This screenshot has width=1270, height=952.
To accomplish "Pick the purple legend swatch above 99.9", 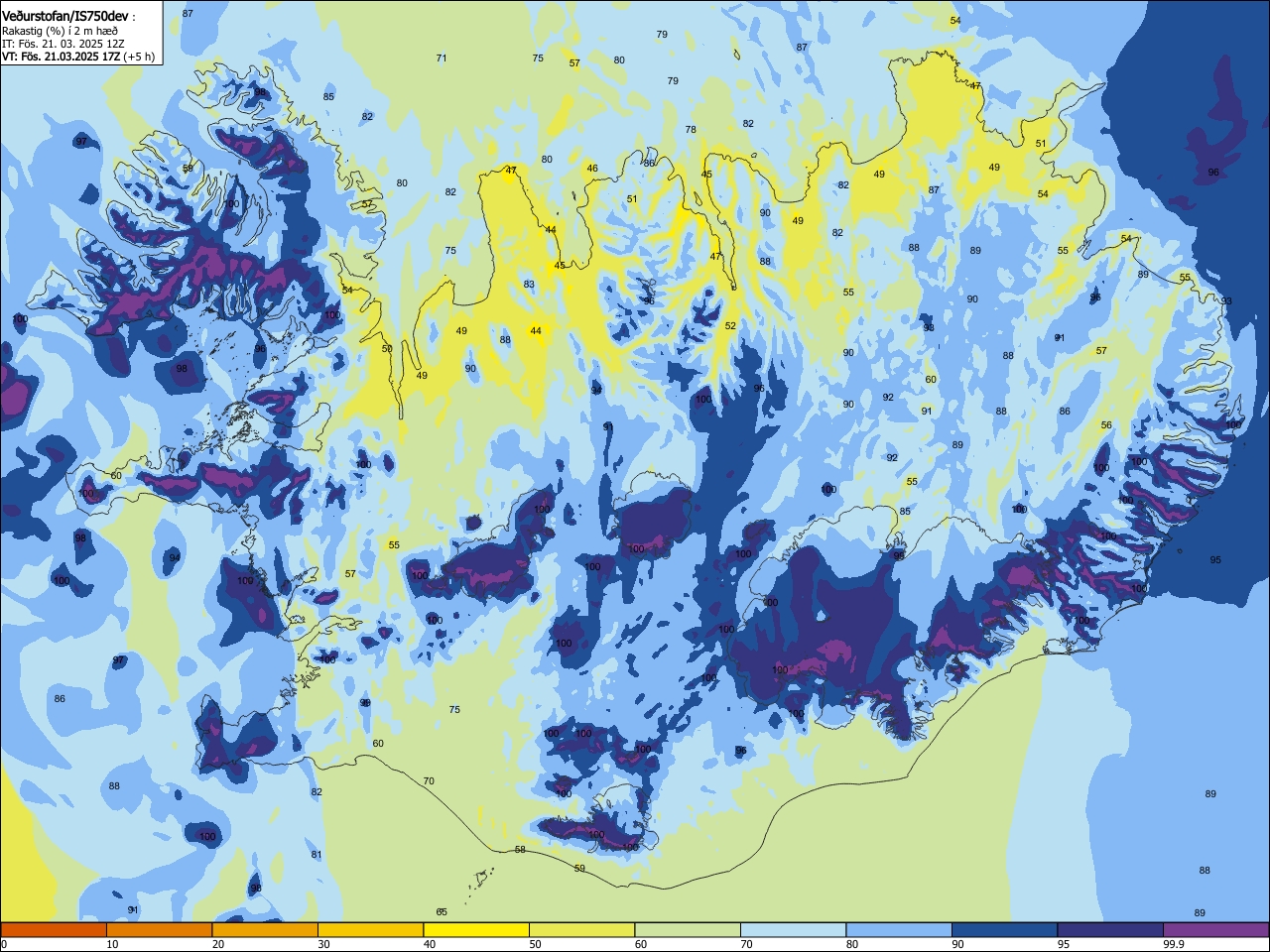I will (1217, 930).
